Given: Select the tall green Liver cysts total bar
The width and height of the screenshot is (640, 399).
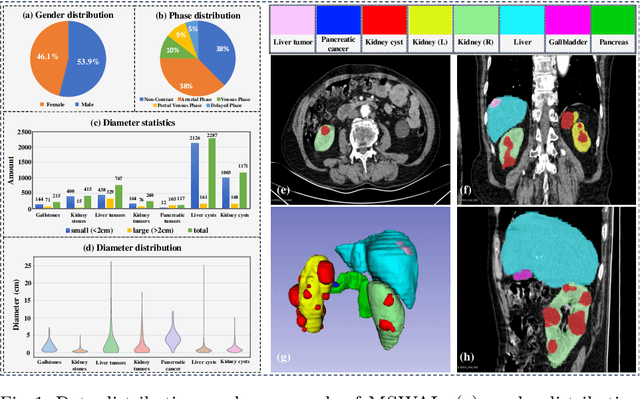Looking at the screenshot, I should pyautogui.click(x=212, y=173).
